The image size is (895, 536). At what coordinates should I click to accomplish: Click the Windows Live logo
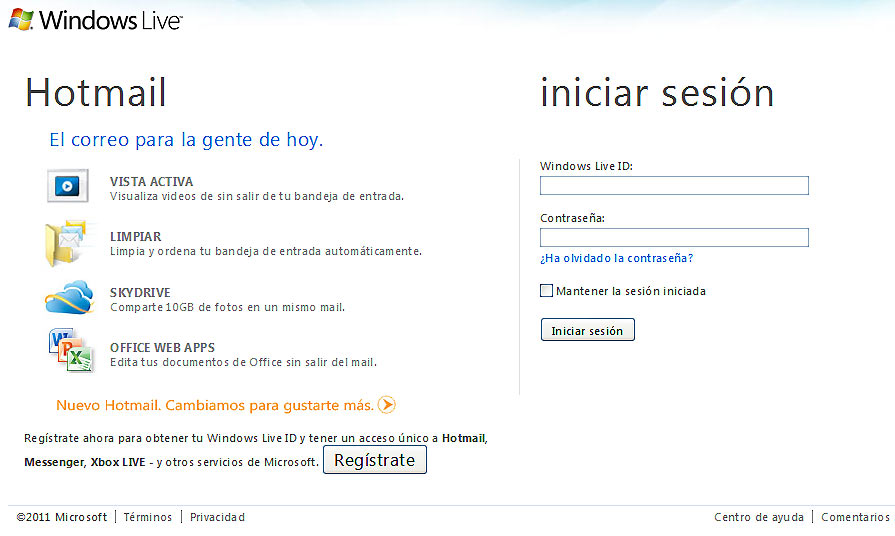[x=94, y=19]
